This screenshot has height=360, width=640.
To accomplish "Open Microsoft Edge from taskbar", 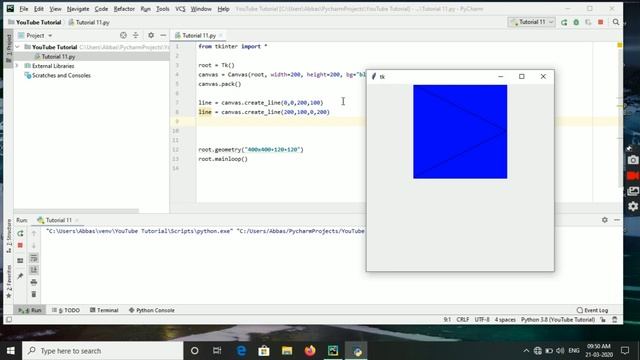I will tap(241, 351).
